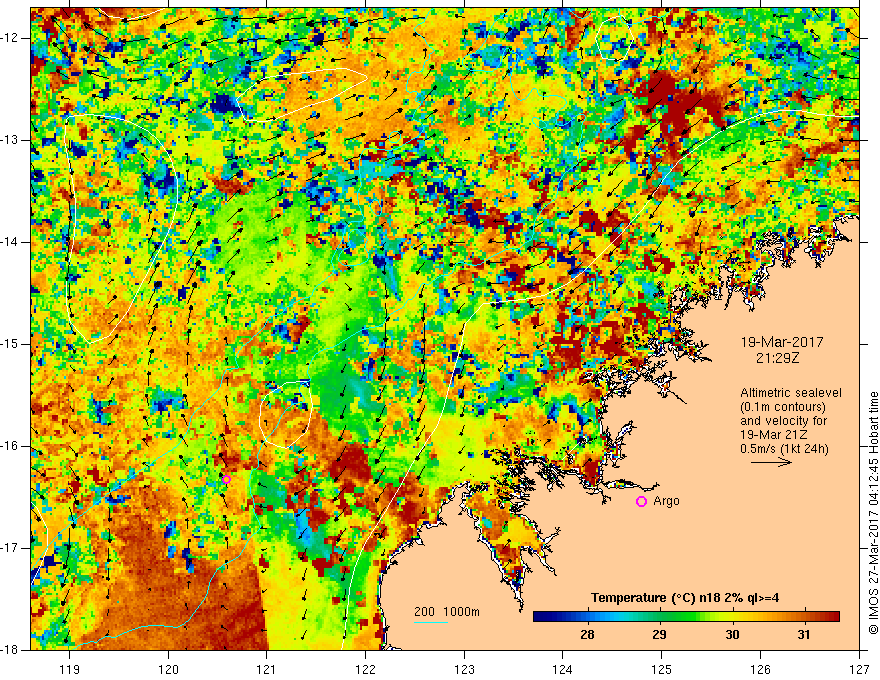Click longitude axis label '124'

(x=563, y=669)
